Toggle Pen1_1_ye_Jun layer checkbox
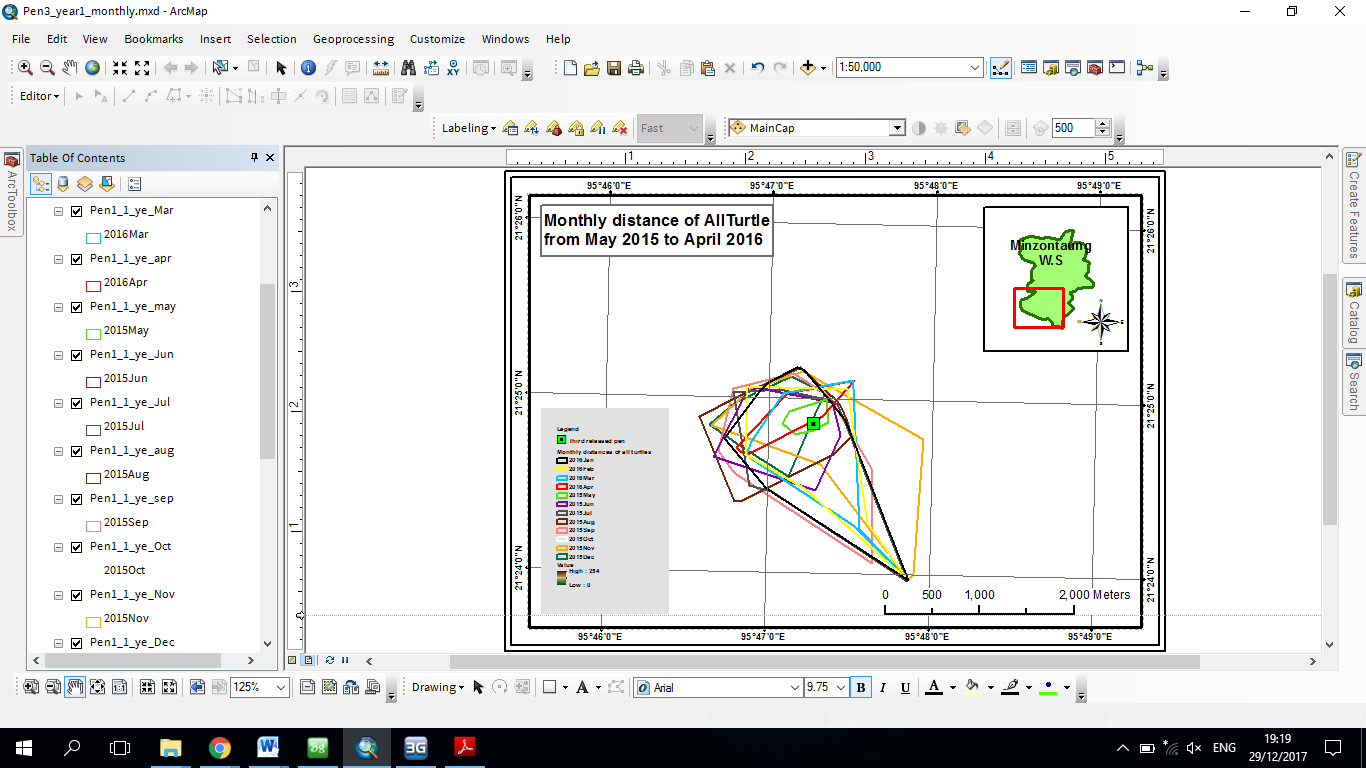1366x768 pixels. coord(77,355)
